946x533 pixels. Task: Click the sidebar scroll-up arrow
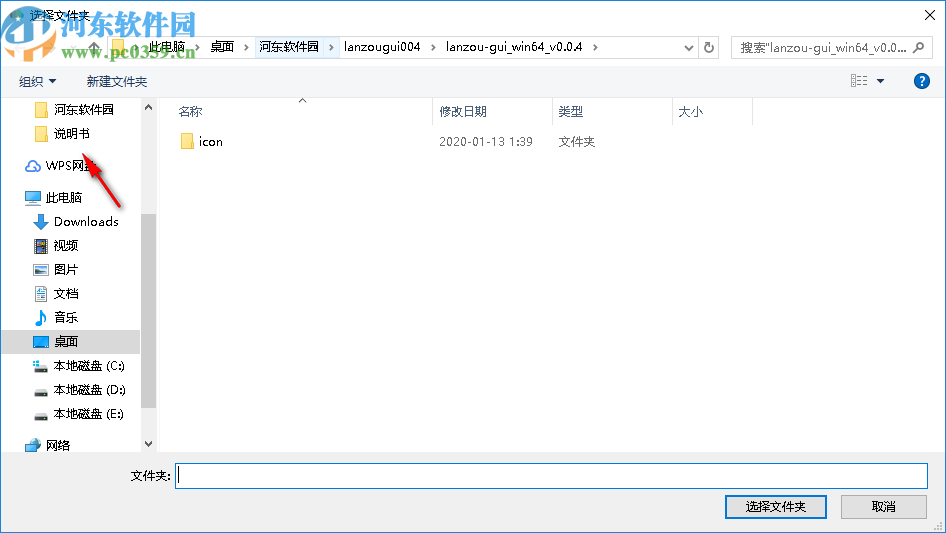148,107
